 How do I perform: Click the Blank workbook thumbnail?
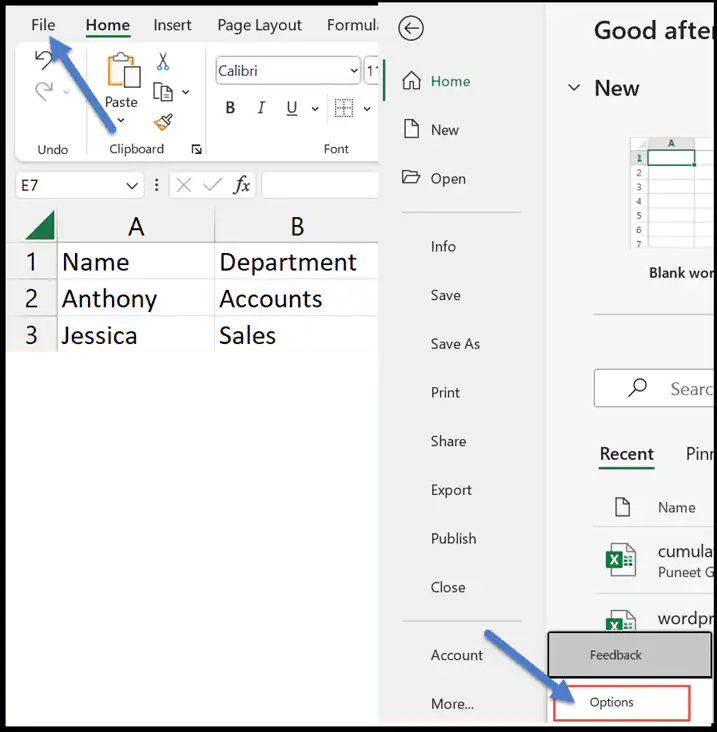click(671, 192)
